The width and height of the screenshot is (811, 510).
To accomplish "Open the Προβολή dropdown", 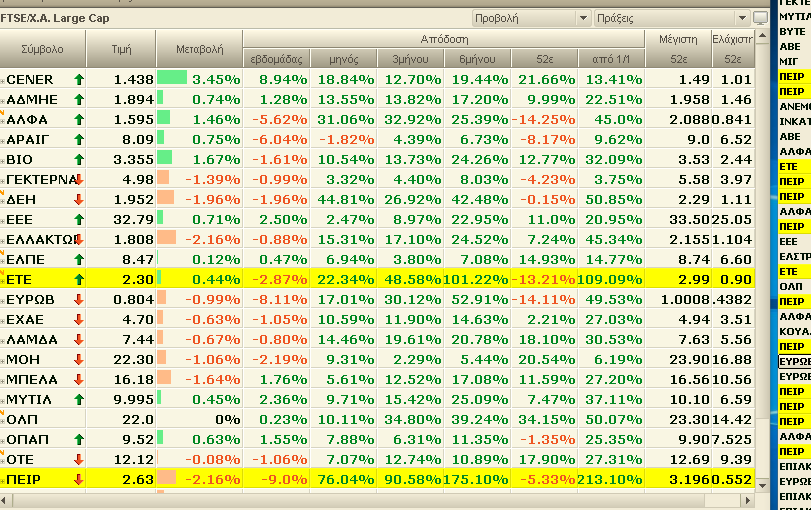I will [x=531, y=18].
